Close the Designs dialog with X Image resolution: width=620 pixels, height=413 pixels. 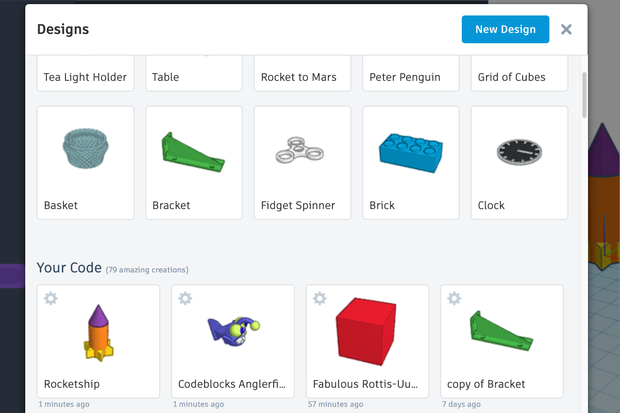pyautogui.click(x=567, y=29)
